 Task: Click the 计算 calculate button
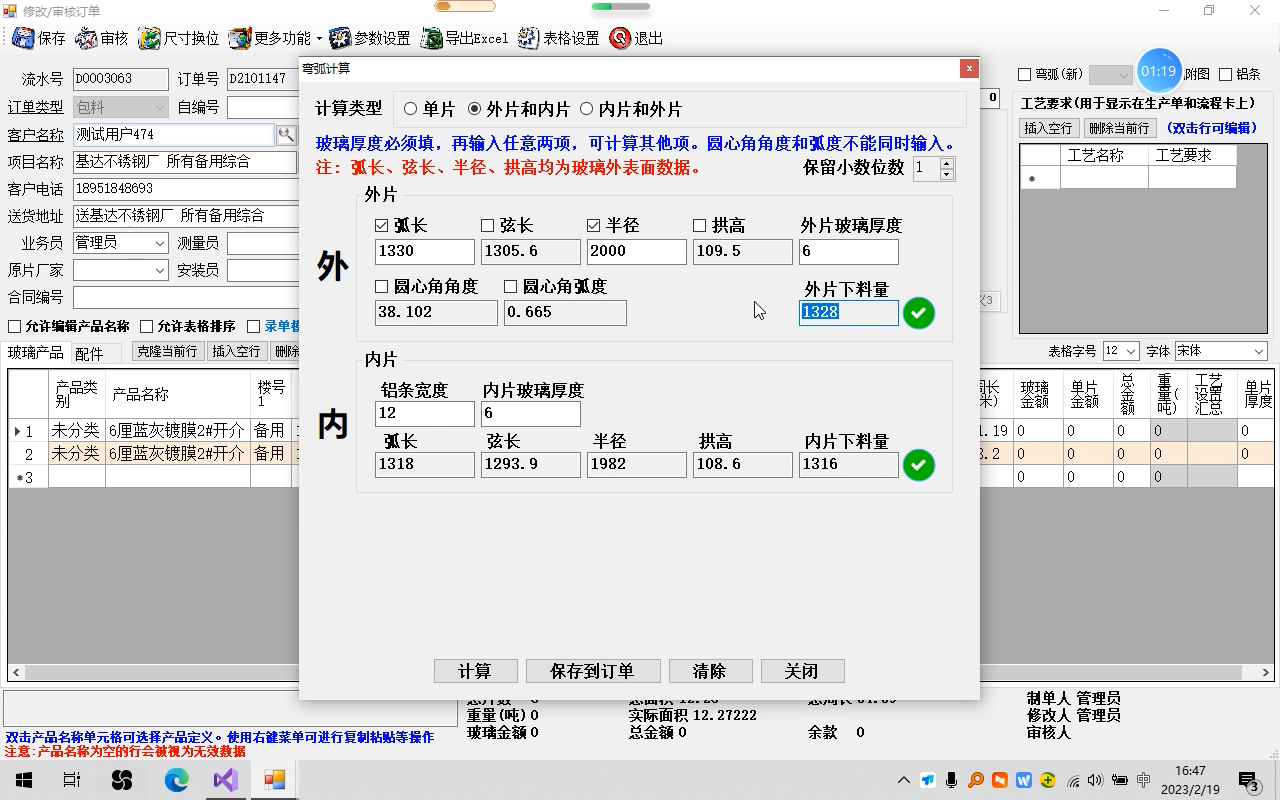[475, 670]
